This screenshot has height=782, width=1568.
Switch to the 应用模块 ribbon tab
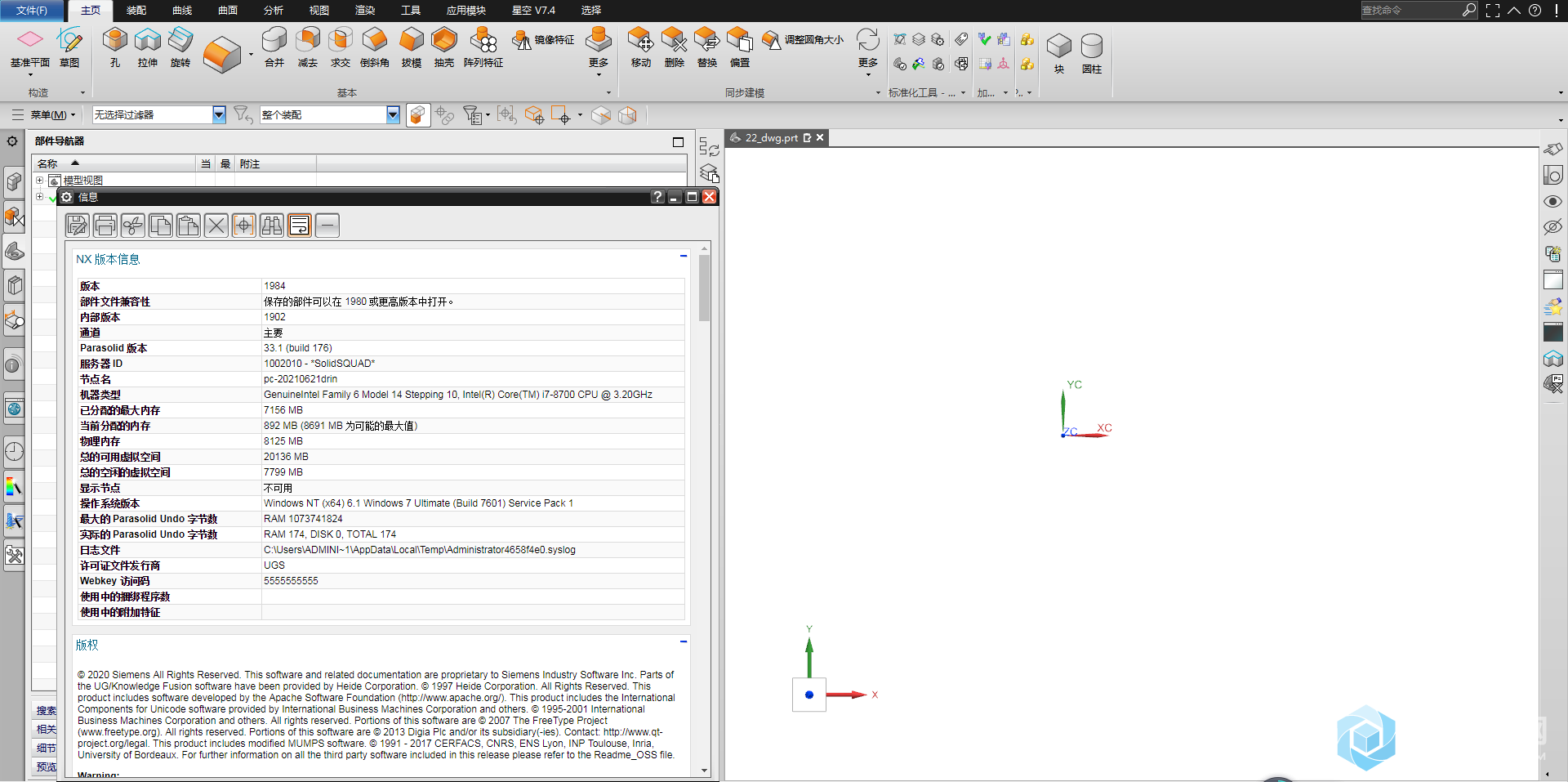tap(466, 11)
